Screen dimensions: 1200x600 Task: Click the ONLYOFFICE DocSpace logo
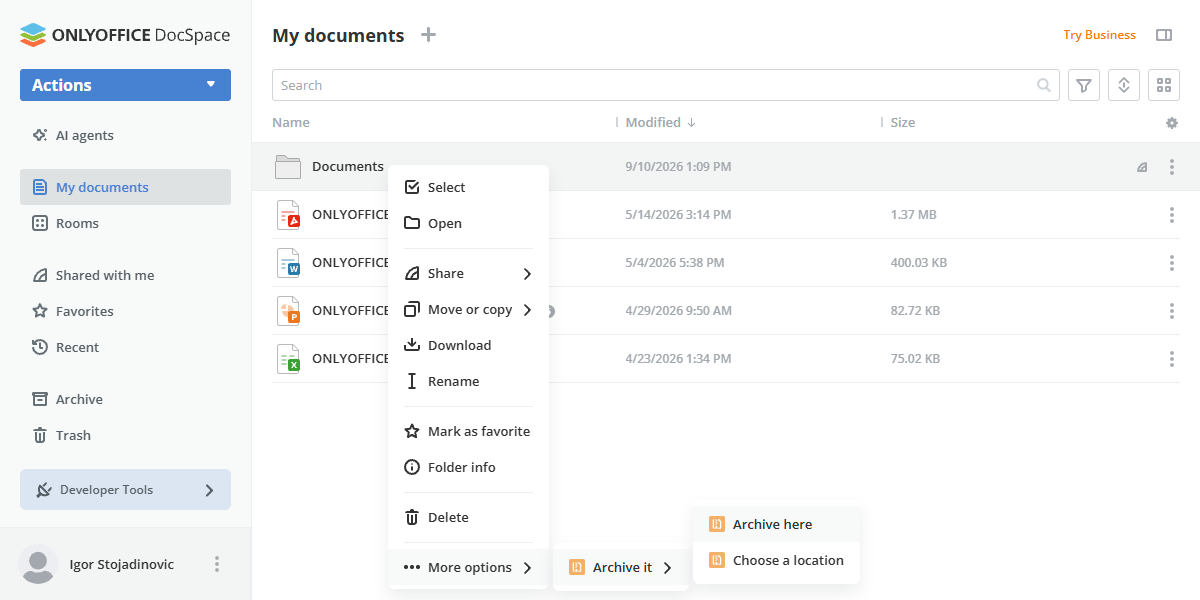click(x=125, y=35)
